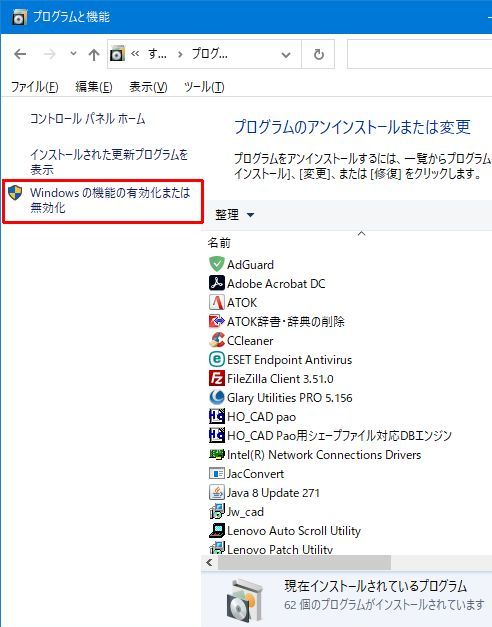Open the recent locations chevron
The width and height of the screenshot is (492, 627).
pyautogui.click(x=73, y=53)
